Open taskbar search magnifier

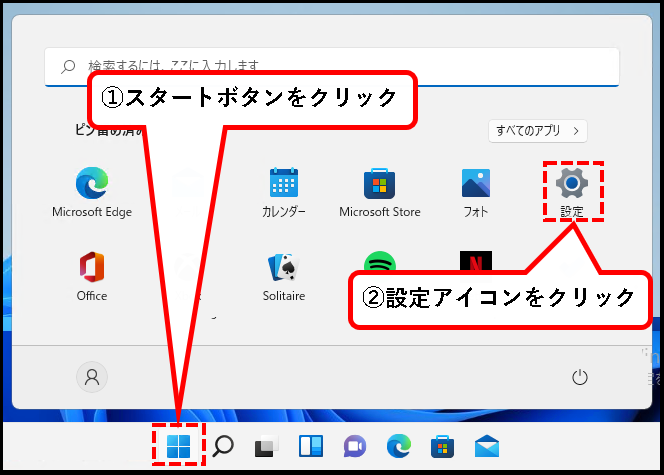[223, 446]
